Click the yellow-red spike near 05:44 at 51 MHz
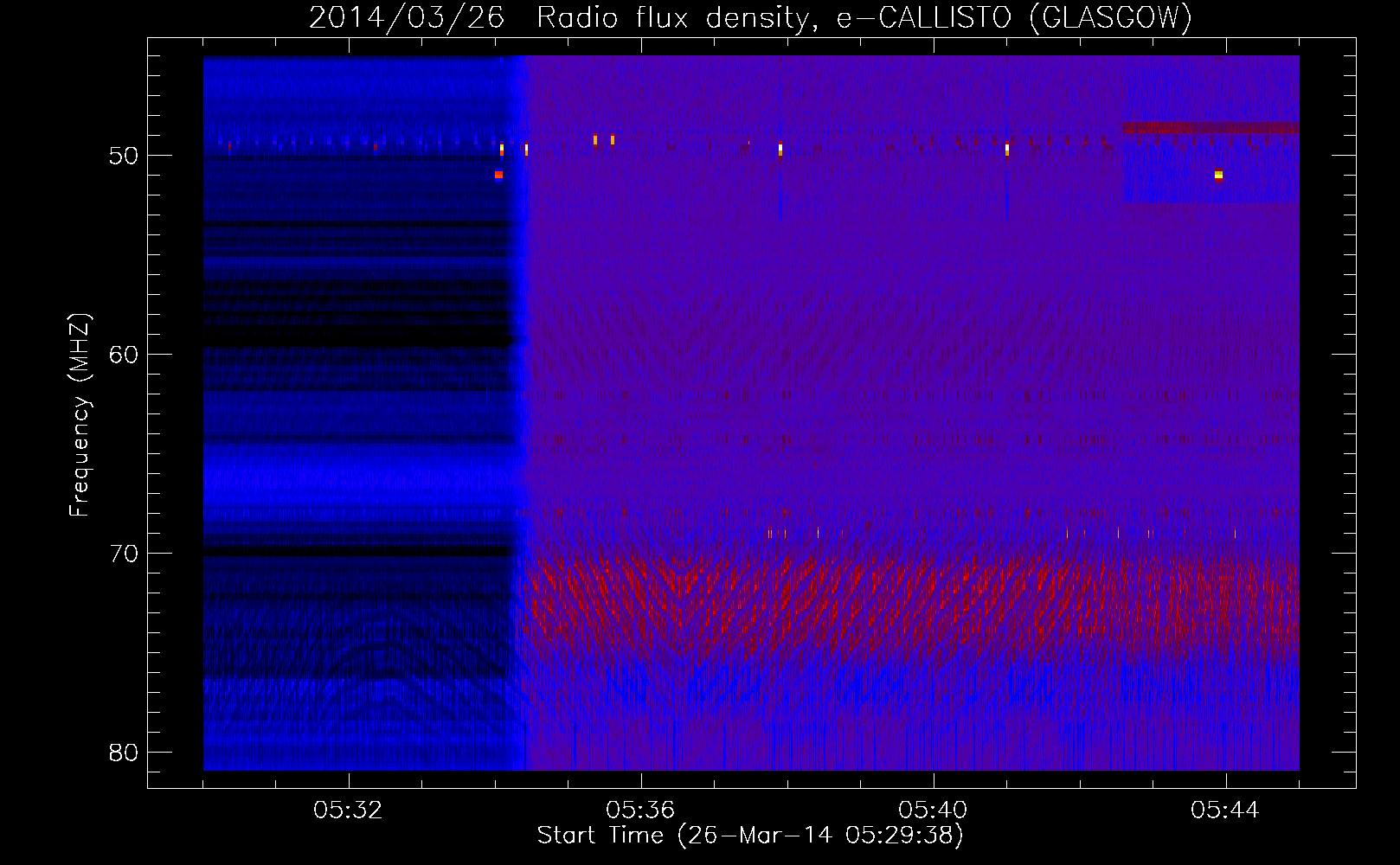The width and height of the screenshot is (1400, 865). (x=1218, y=175)
